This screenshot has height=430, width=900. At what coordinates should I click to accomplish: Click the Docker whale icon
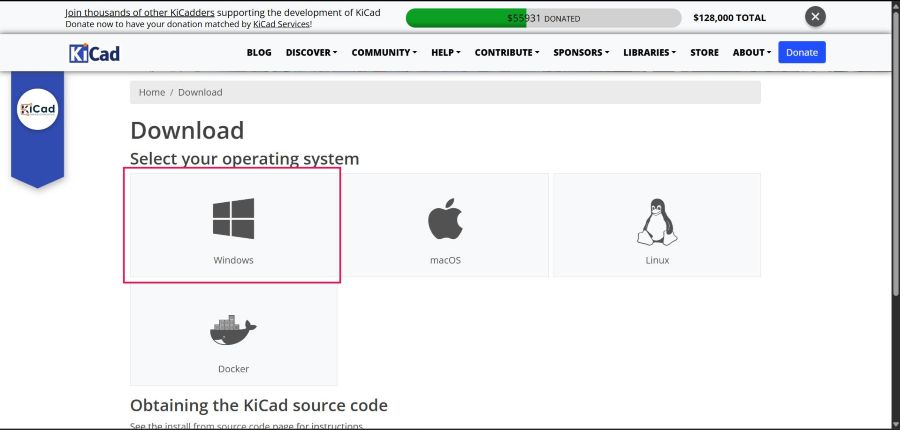tap(233, 330)
